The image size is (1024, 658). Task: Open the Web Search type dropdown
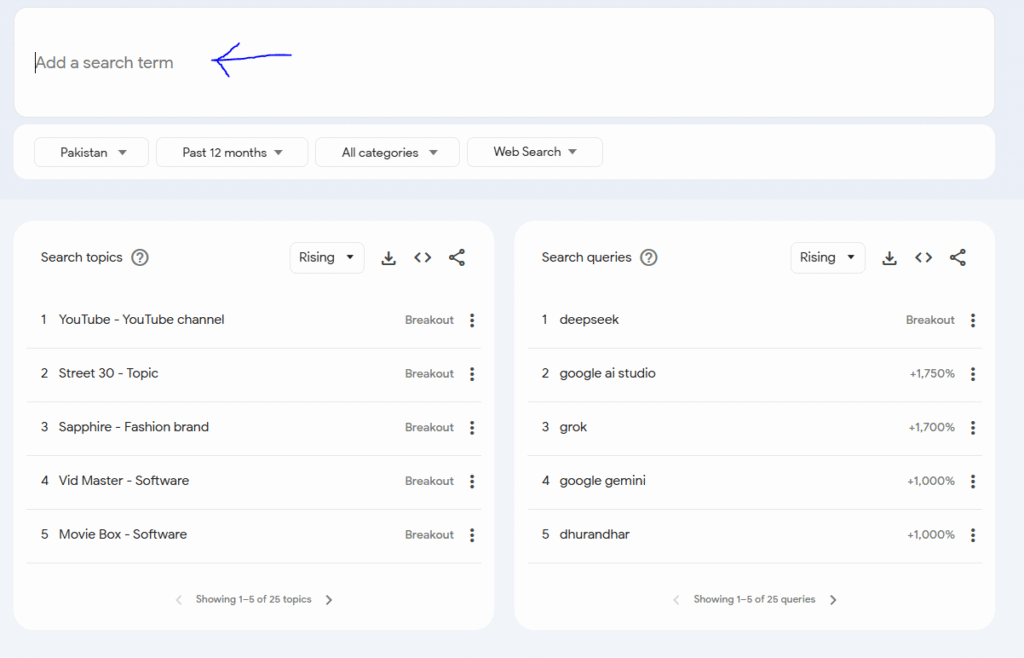535,152
